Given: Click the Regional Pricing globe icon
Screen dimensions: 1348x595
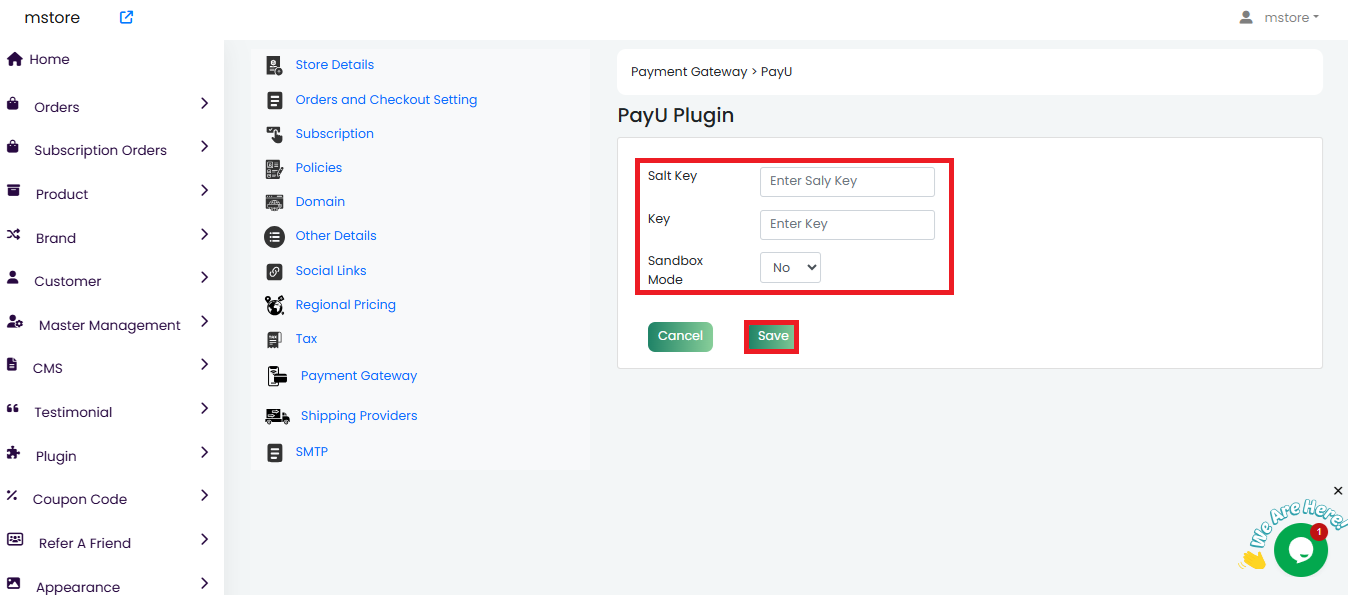Looking at the screenshot, I should point(274,305).
